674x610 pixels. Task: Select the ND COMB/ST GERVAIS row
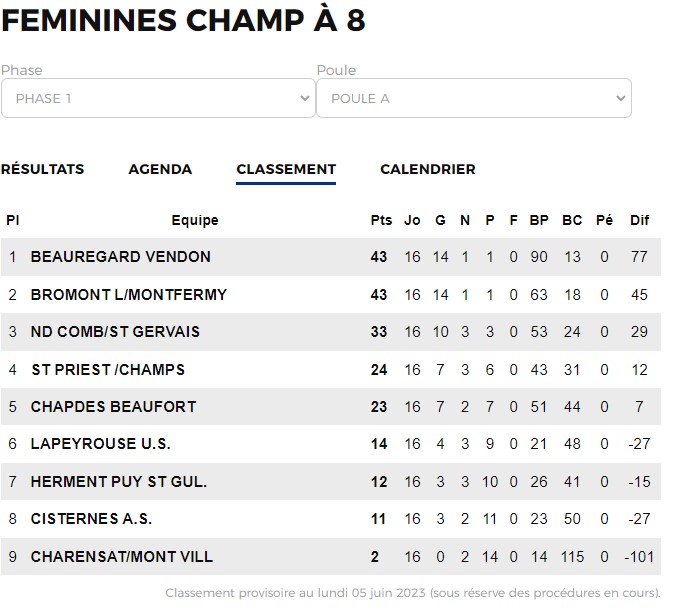coord(331,332)
